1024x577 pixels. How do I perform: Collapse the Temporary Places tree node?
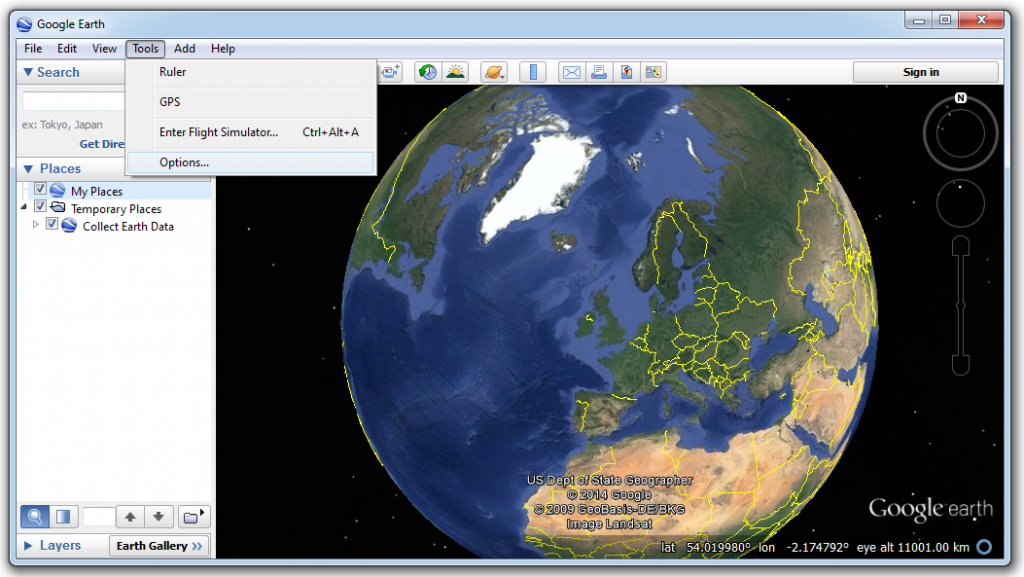(x=24, y=207)
